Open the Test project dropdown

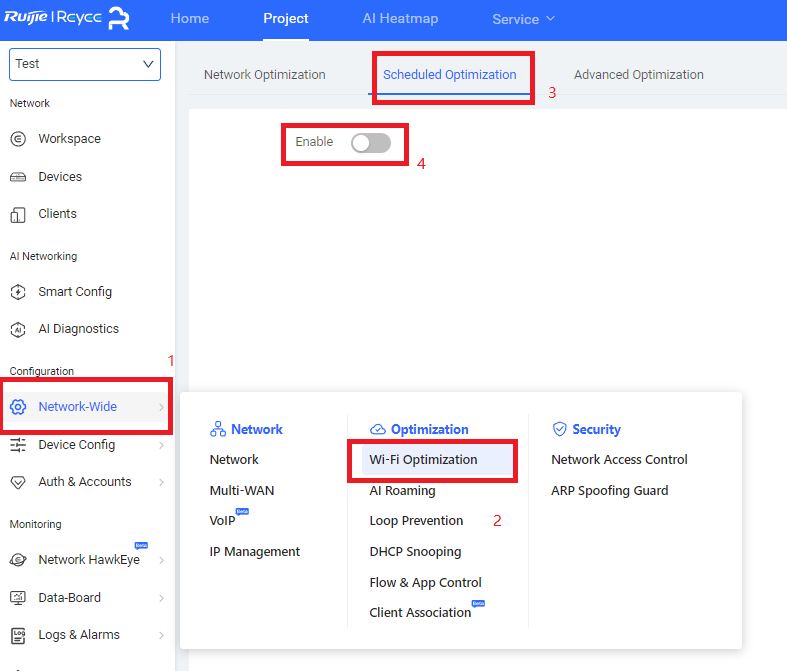[84, 64]
